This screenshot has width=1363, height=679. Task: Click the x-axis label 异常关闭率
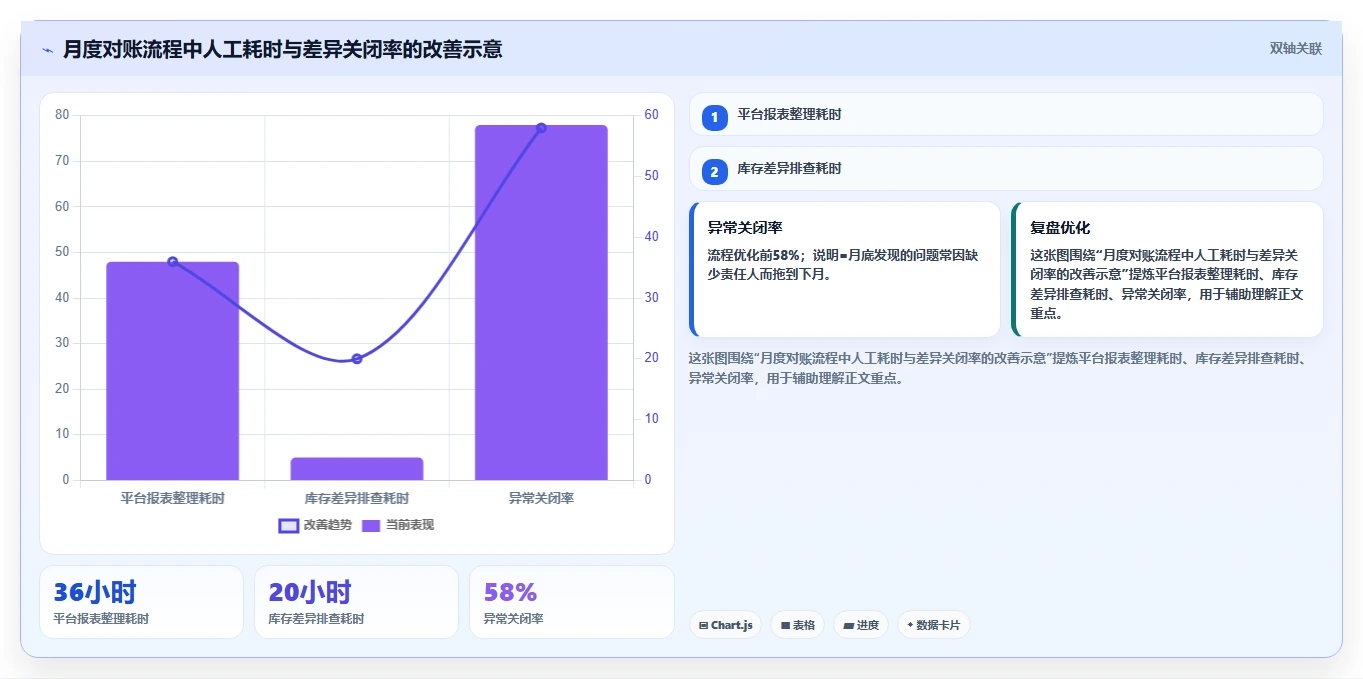pos(541,498)
